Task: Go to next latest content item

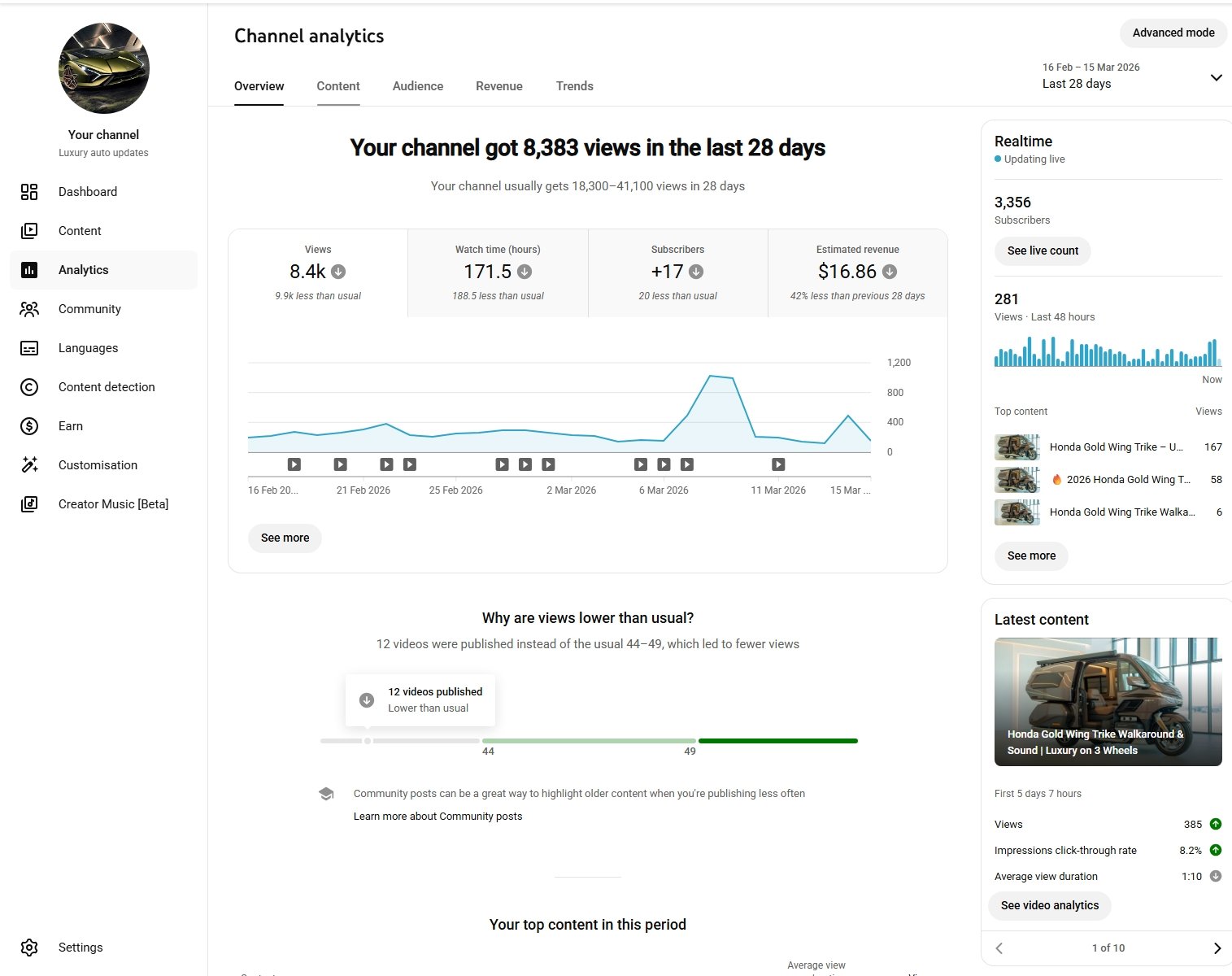Action: pyautogui.click(x=1217, y=948)
